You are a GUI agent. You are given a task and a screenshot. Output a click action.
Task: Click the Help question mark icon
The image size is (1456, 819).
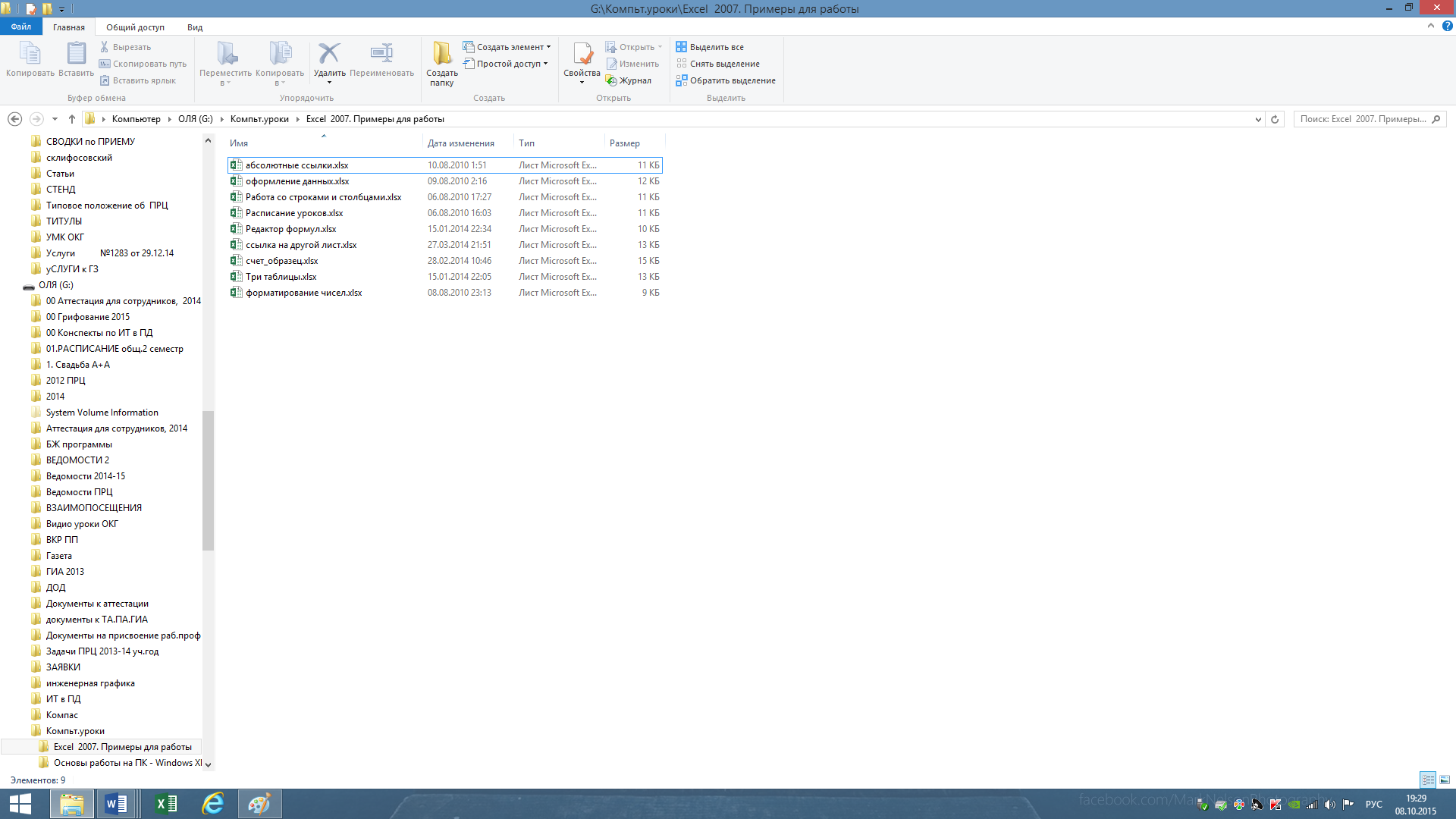point(1447,26)
